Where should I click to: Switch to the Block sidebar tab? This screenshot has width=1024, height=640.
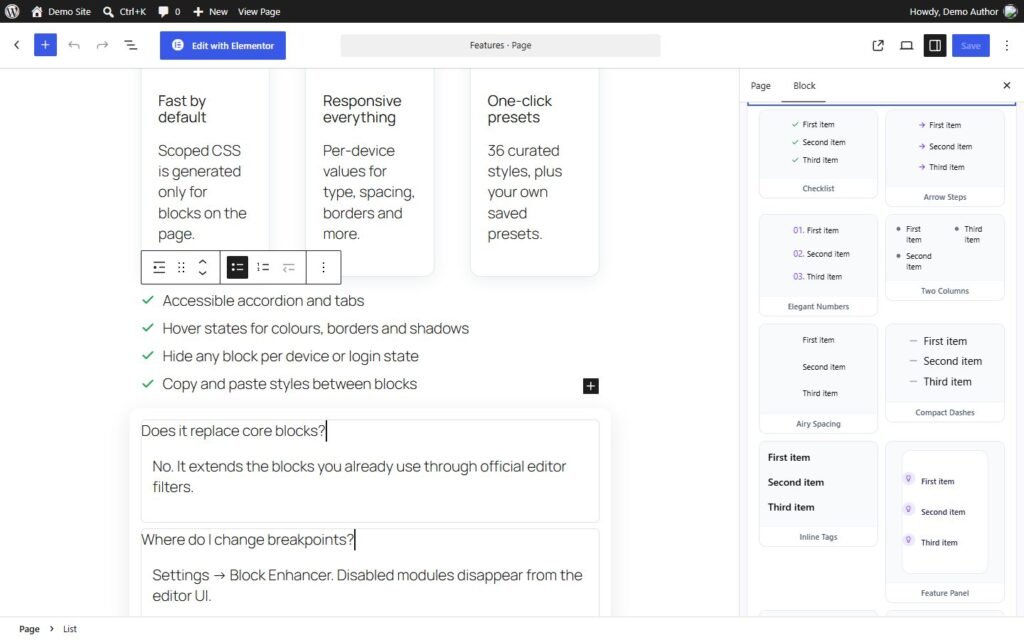804,86
